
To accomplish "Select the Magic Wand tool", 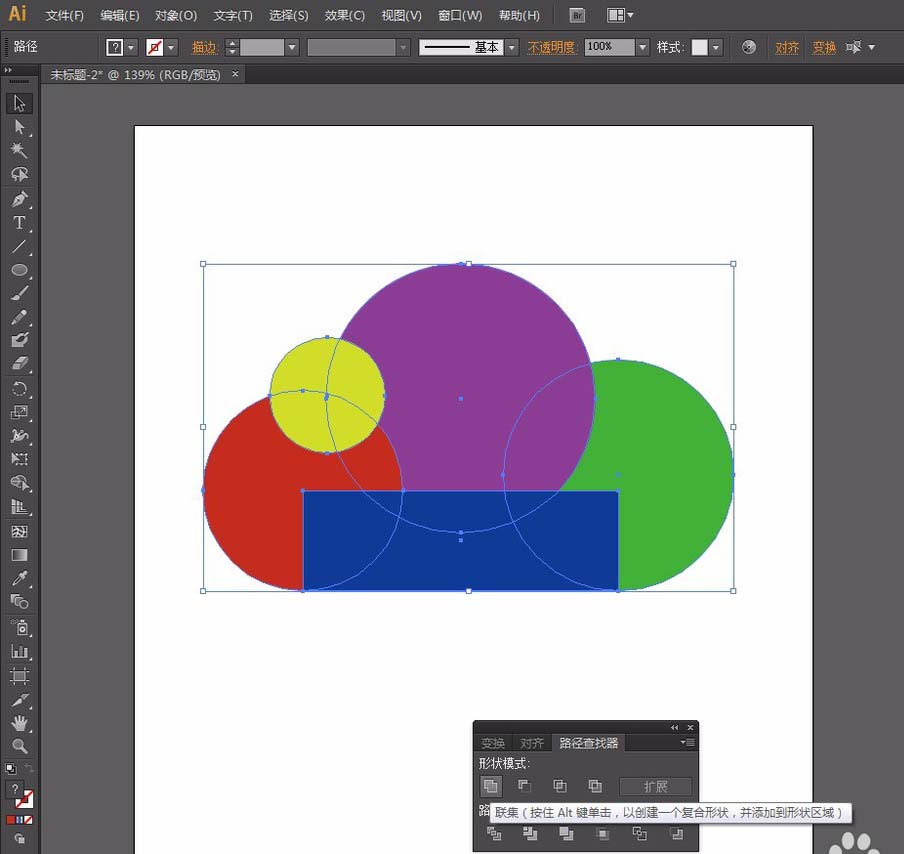I will [20, 151].
